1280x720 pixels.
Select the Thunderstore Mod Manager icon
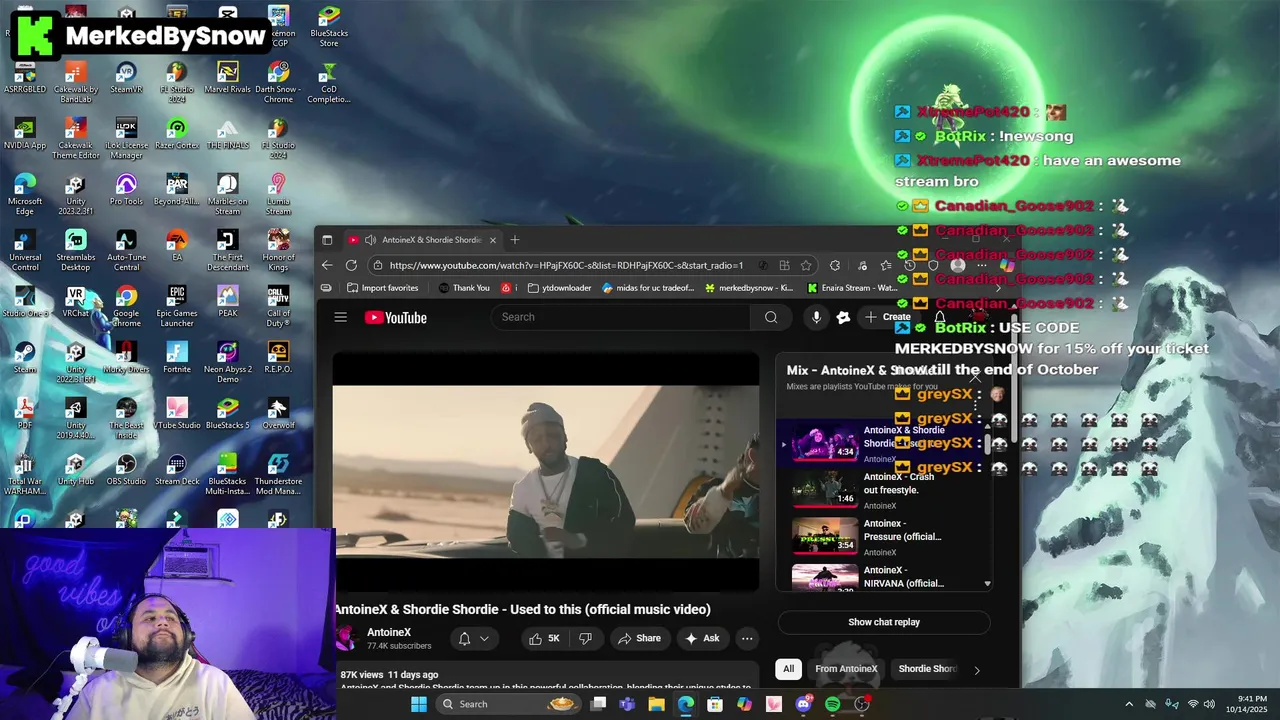click(x=278, y=474)
